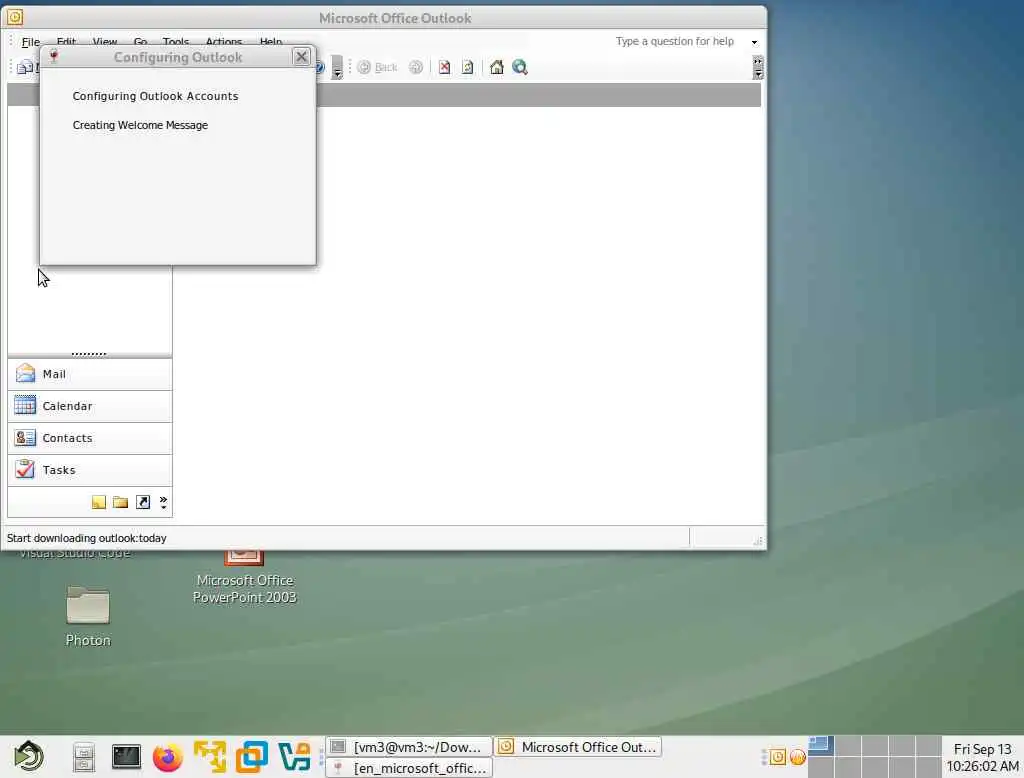Click the Home toolbar icon
This screenshot has height=778, width=1024.
496,67
